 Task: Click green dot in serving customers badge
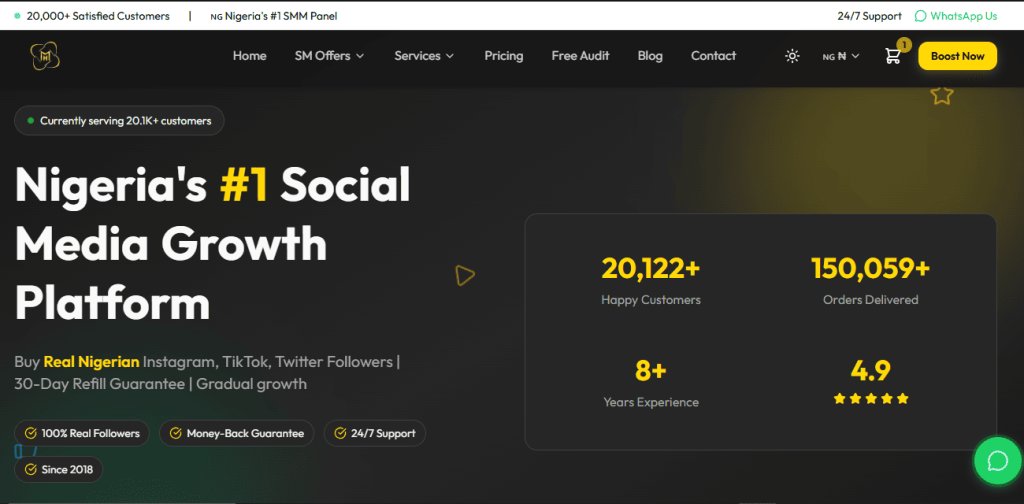31,121
